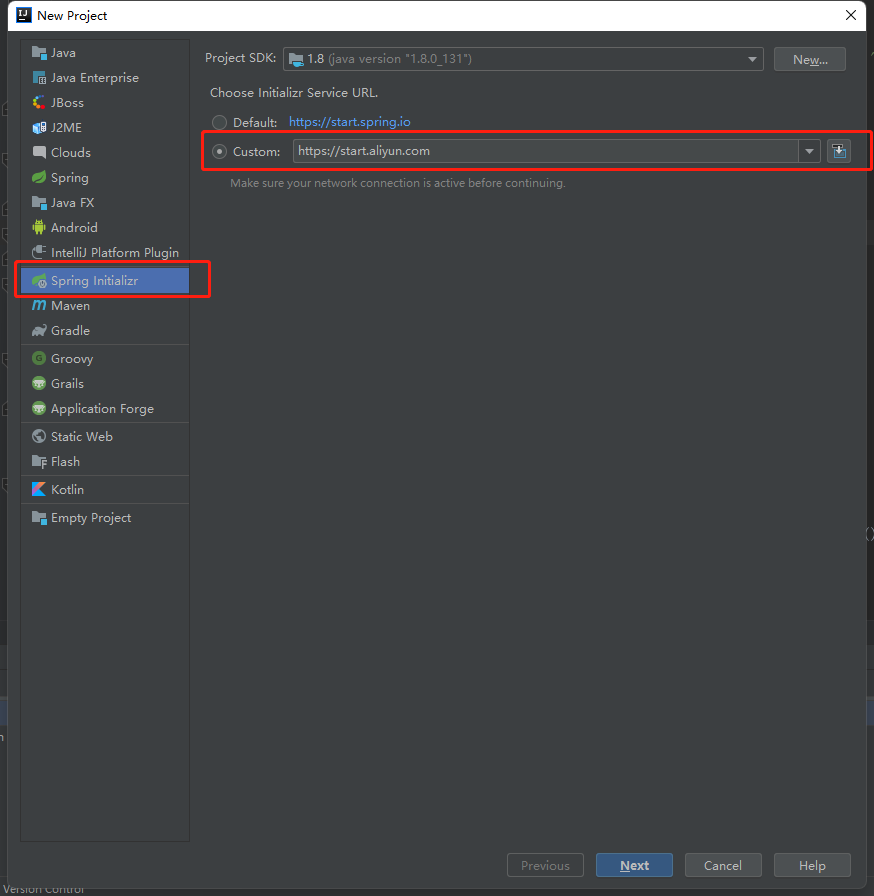The height and width of the screenshot is (896, 874).
Task: Choose the Kotlin project type
Action: coord(38,489)
